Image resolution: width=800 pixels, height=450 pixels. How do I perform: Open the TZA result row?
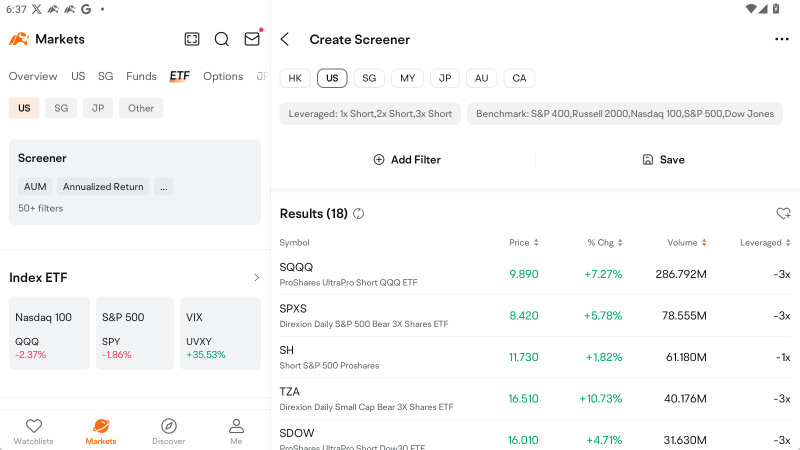tap(535, 399)
